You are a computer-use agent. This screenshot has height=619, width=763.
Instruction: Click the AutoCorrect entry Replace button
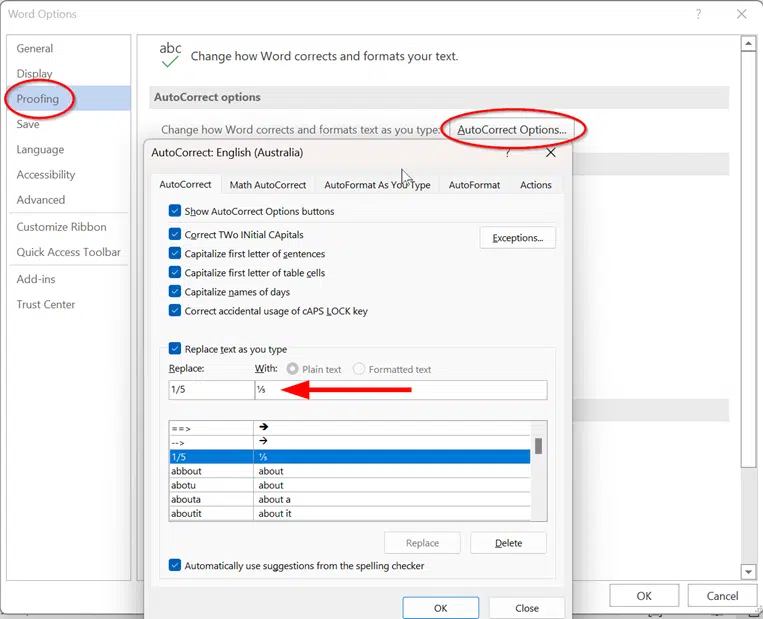422,543
